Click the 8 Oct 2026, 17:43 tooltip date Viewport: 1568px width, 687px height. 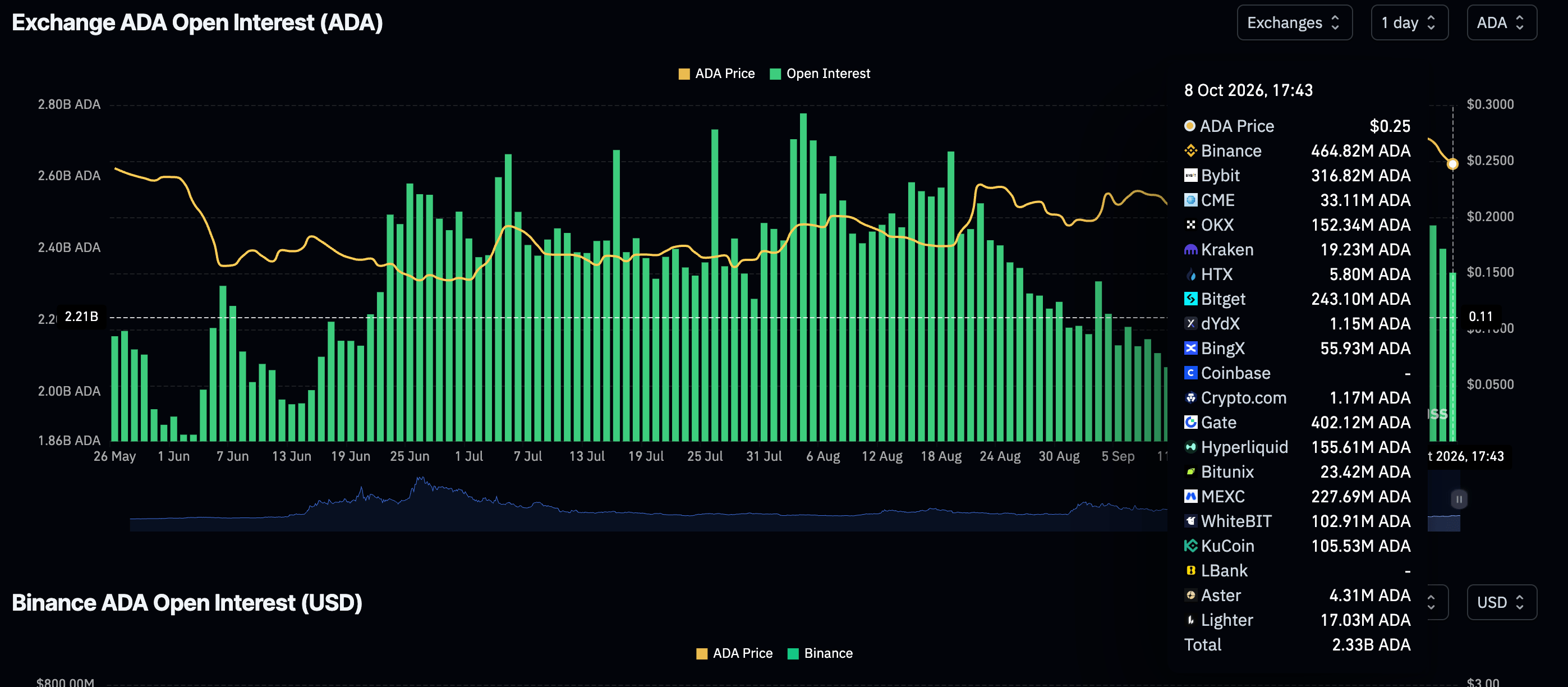(1248, 90)
